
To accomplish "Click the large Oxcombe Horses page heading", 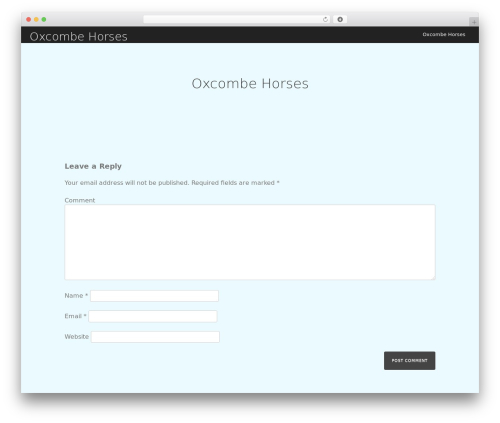I will (250, 83).
